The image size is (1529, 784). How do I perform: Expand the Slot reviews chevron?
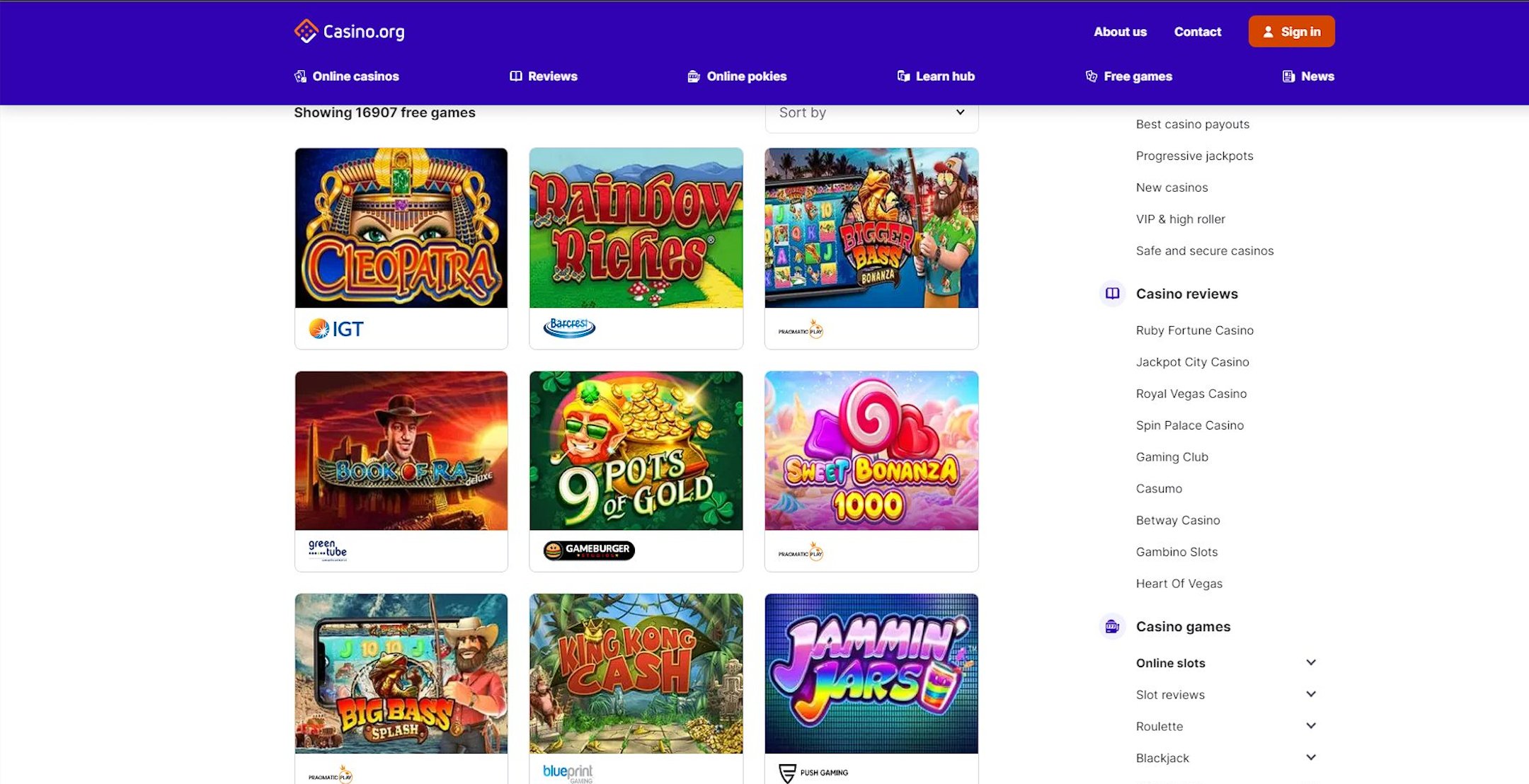[x=1311, y=694]
